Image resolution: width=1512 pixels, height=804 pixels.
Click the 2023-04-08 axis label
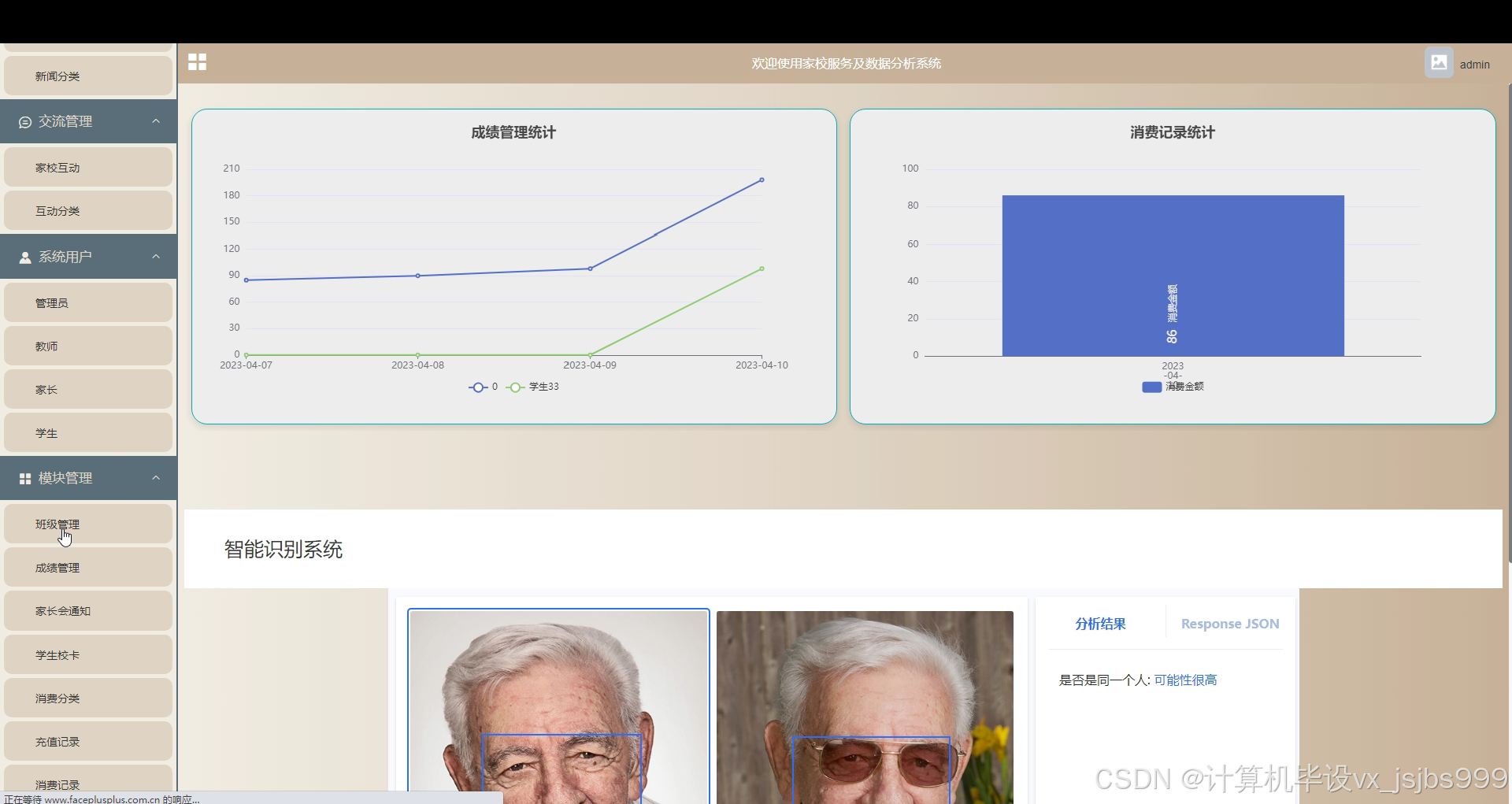pyautogui.click(x=418, y=365)
